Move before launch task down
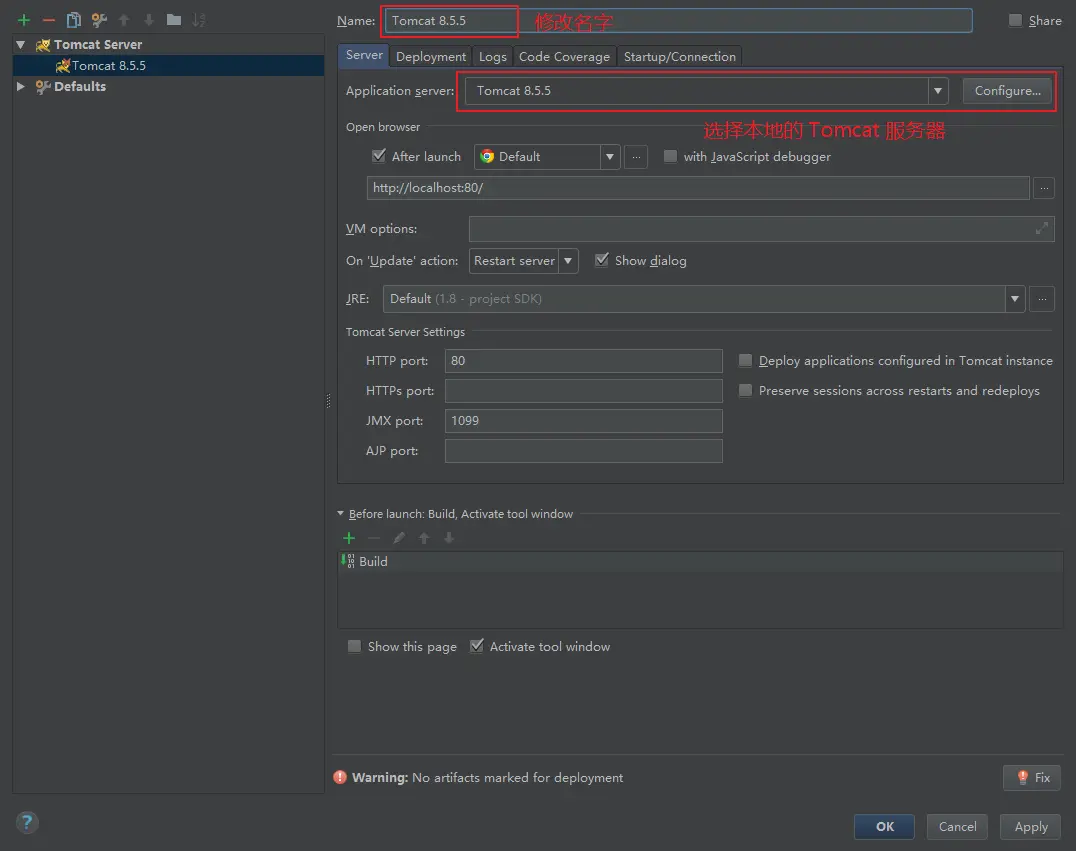The image size is (1076, 851). (x=449, y=538)
